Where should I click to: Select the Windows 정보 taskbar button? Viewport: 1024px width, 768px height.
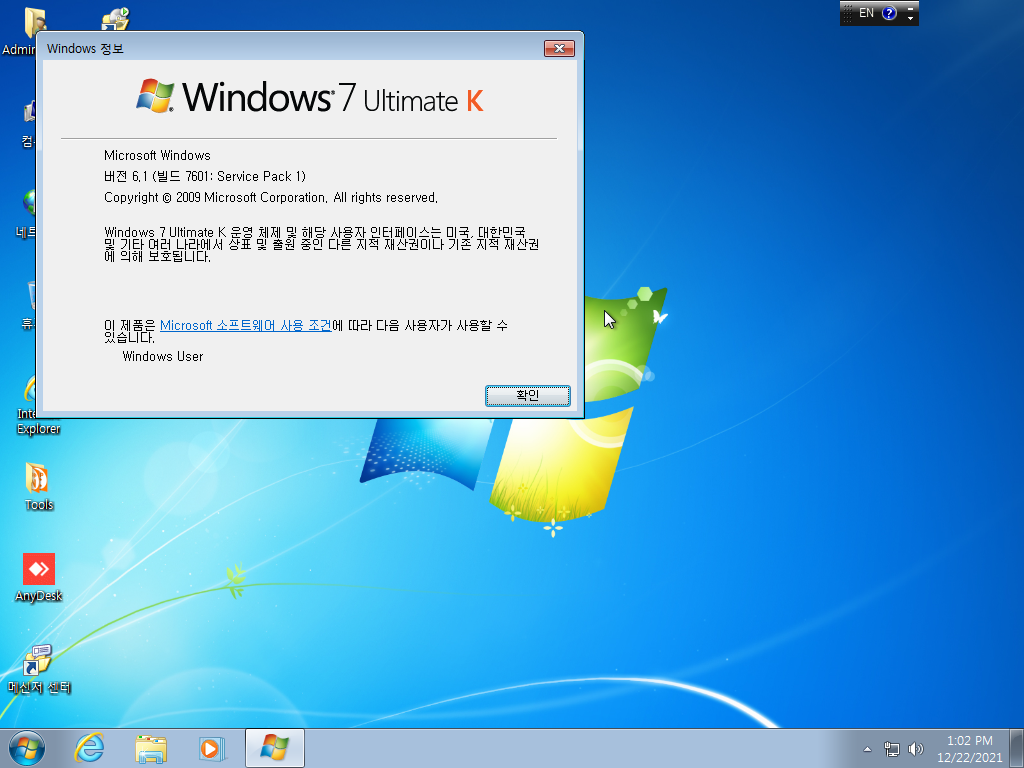point(275,748)
